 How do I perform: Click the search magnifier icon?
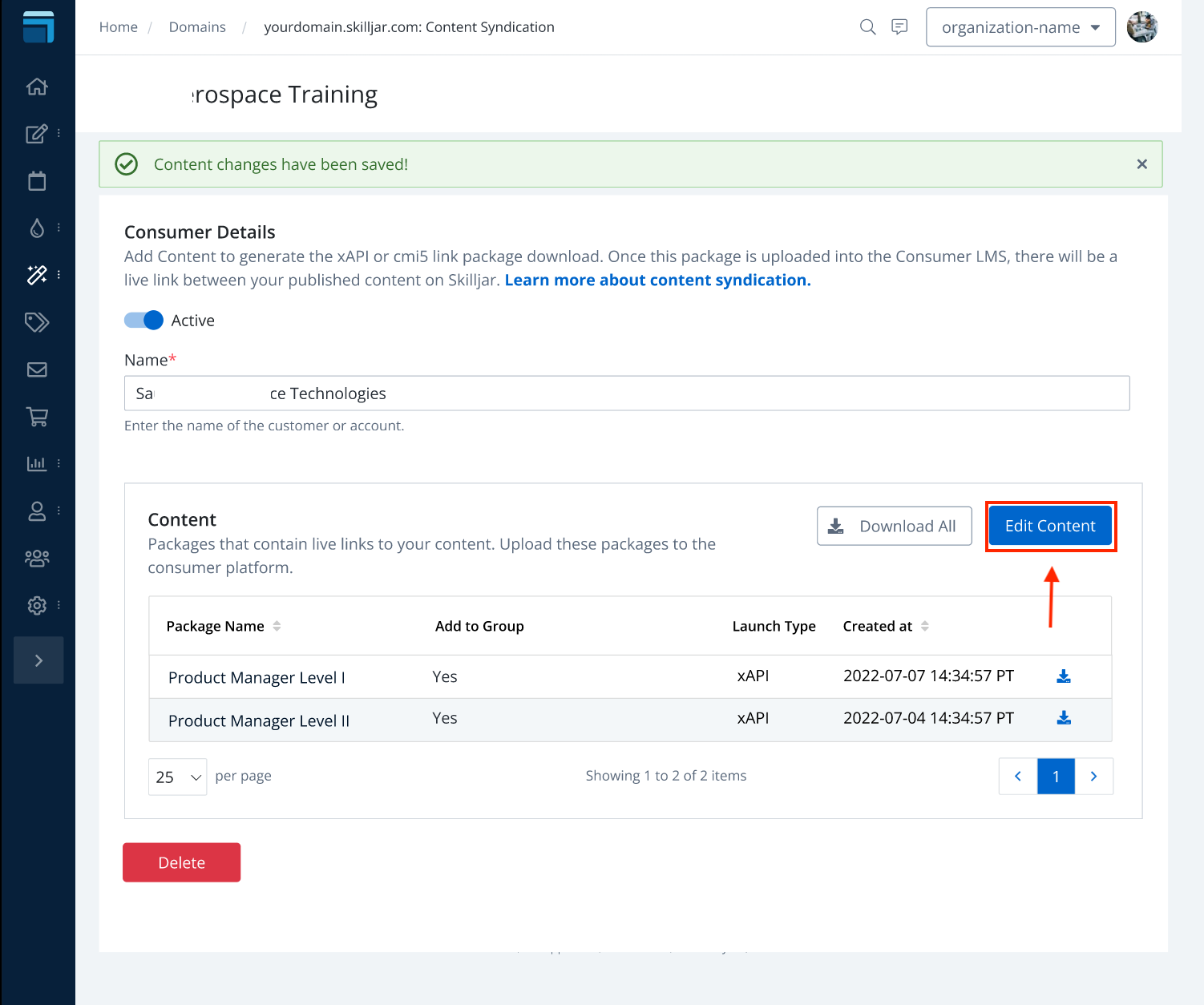(x=867, y=27)
